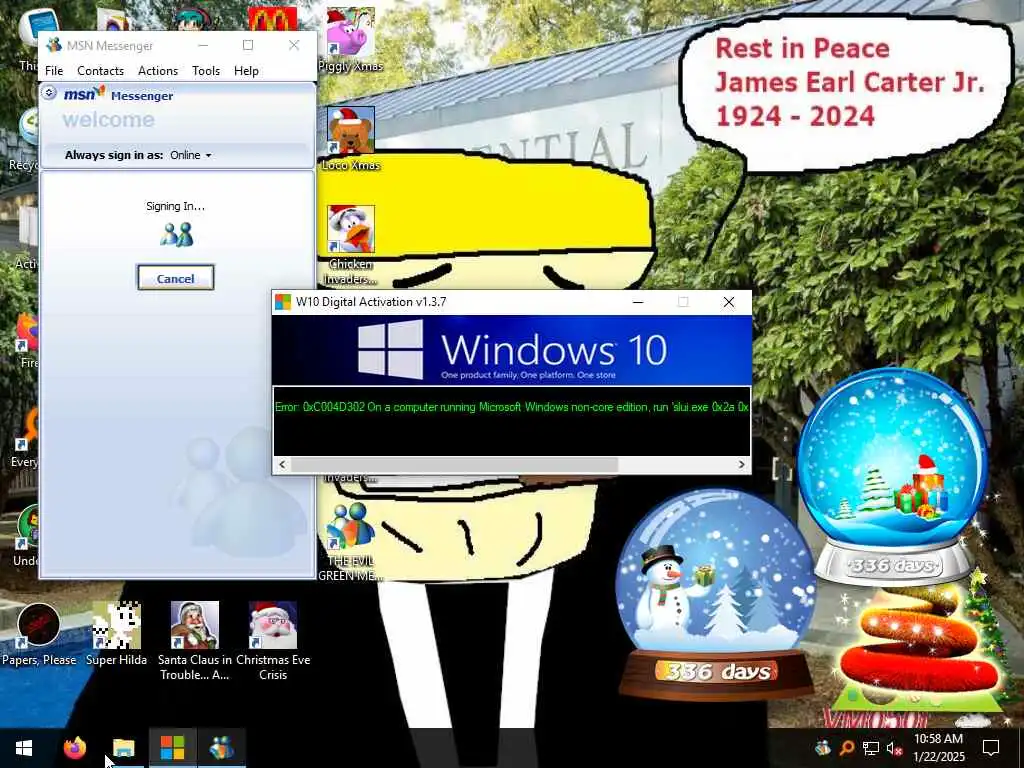Viewport: 1024px width, 768px height.
Task: Open the Tools menu
Action: click(x=206, y=71)
